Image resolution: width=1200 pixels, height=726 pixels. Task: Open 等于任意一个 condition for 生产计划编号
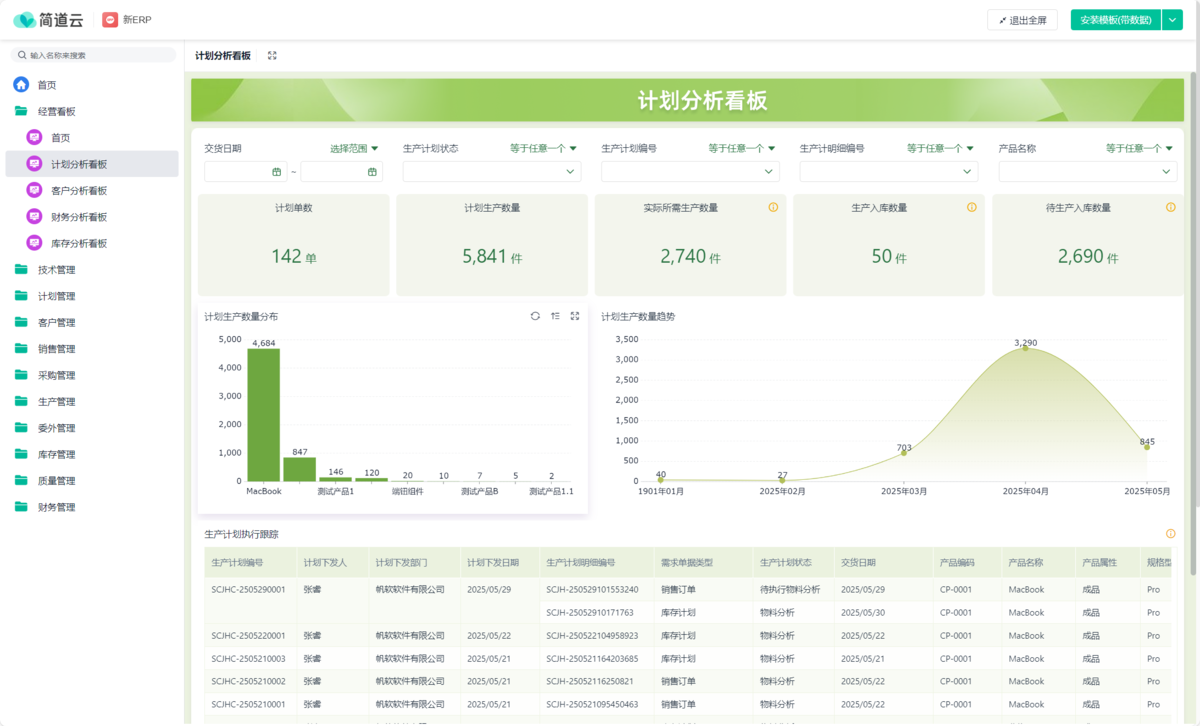742,148
